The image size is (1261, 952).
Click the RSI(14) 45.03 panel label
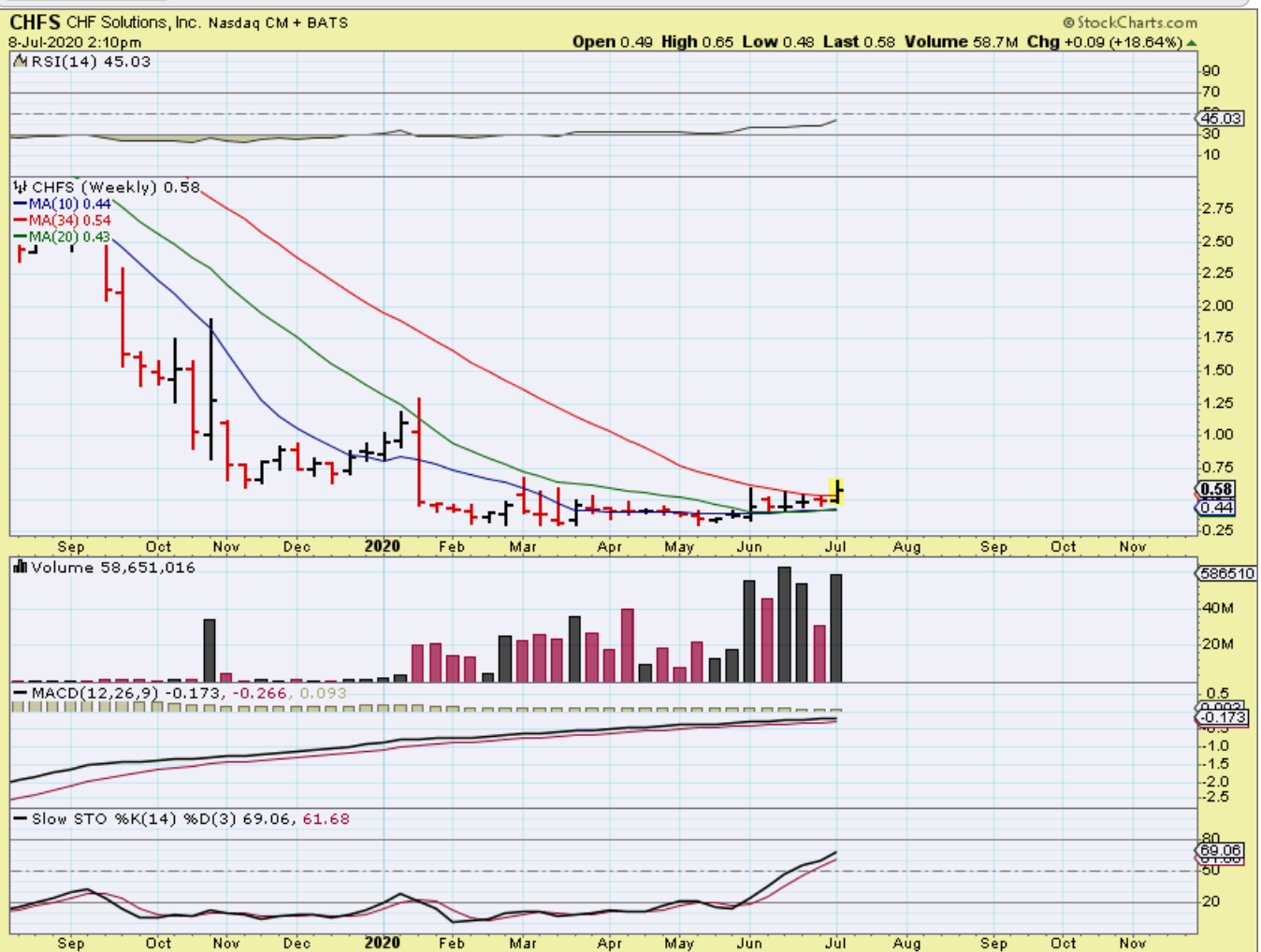(91, 62)
